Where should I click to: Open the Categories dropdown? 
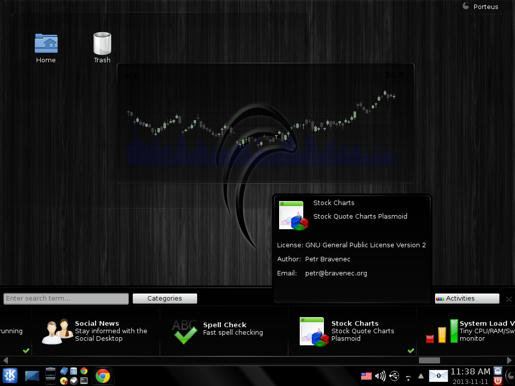pos(165,298)
